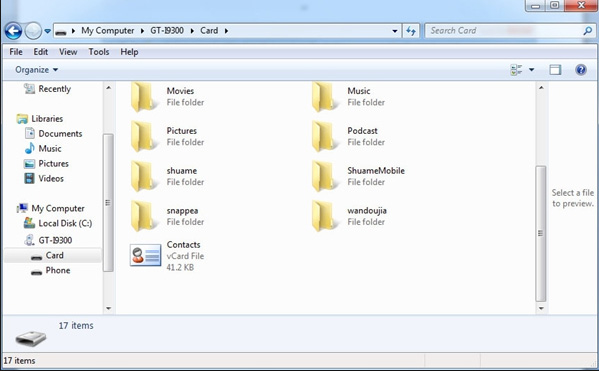The height and width of the screenshot is (371, 599).
Task: Open the File menu
Action: tap(16, 52)
